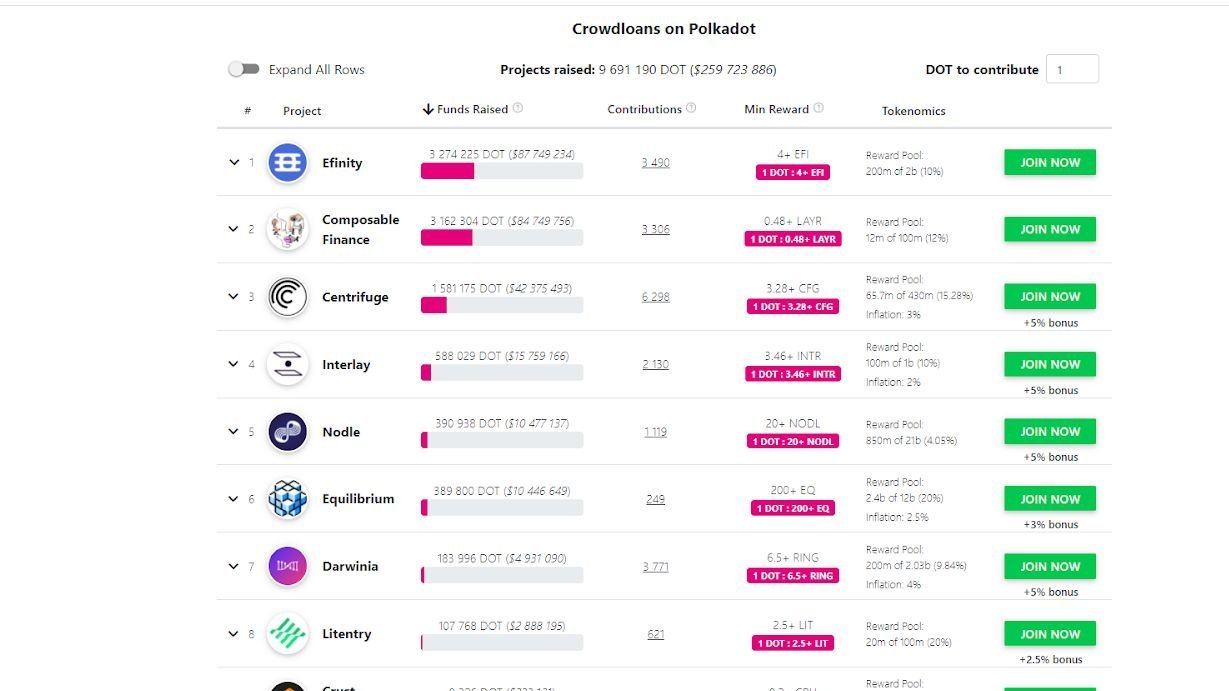Expand the Efinity row chevron

tap(232, 162)
